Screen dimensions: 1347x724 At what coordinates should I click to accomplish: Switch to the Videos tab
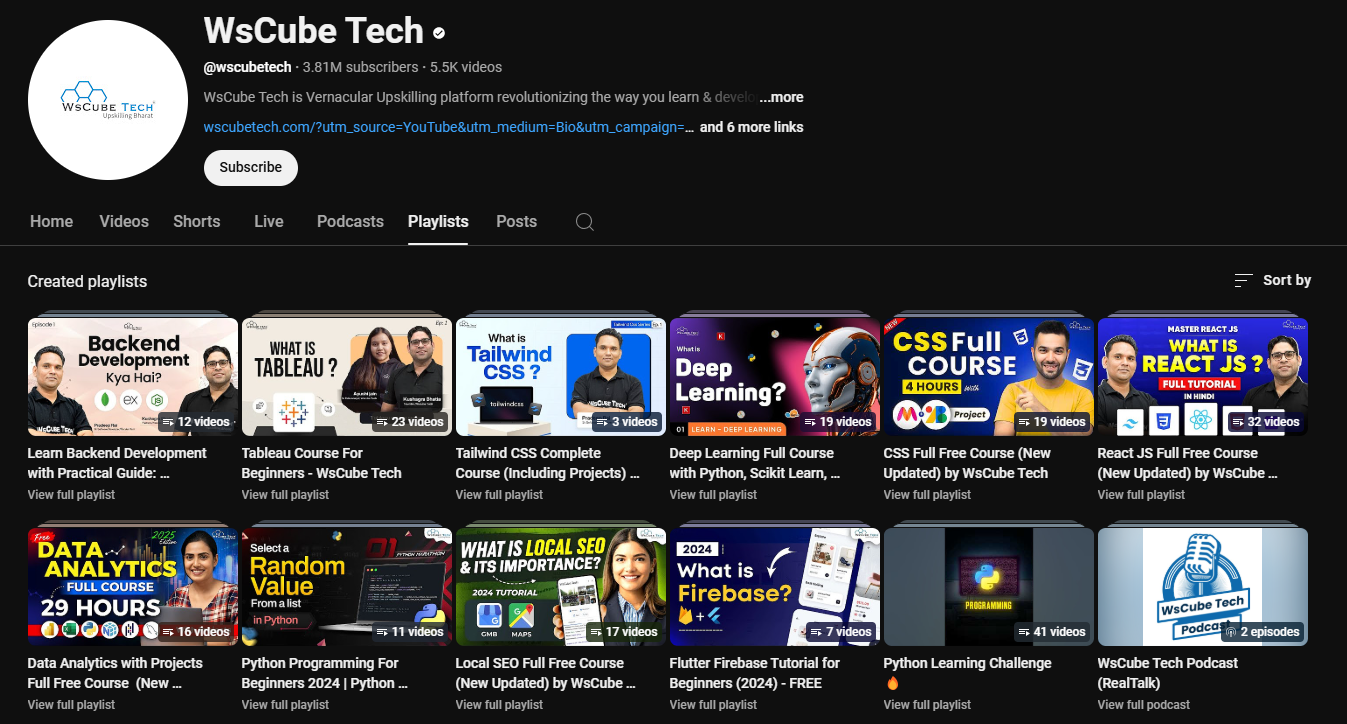click(124, 222)
